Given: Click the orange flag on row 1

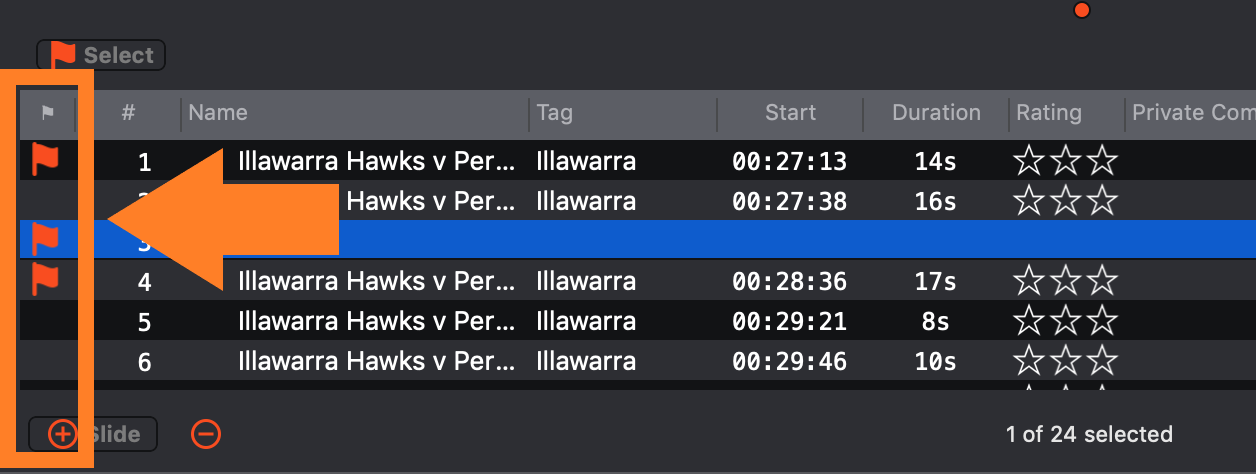Looking at the screenshot, I should tap(46, 159).
